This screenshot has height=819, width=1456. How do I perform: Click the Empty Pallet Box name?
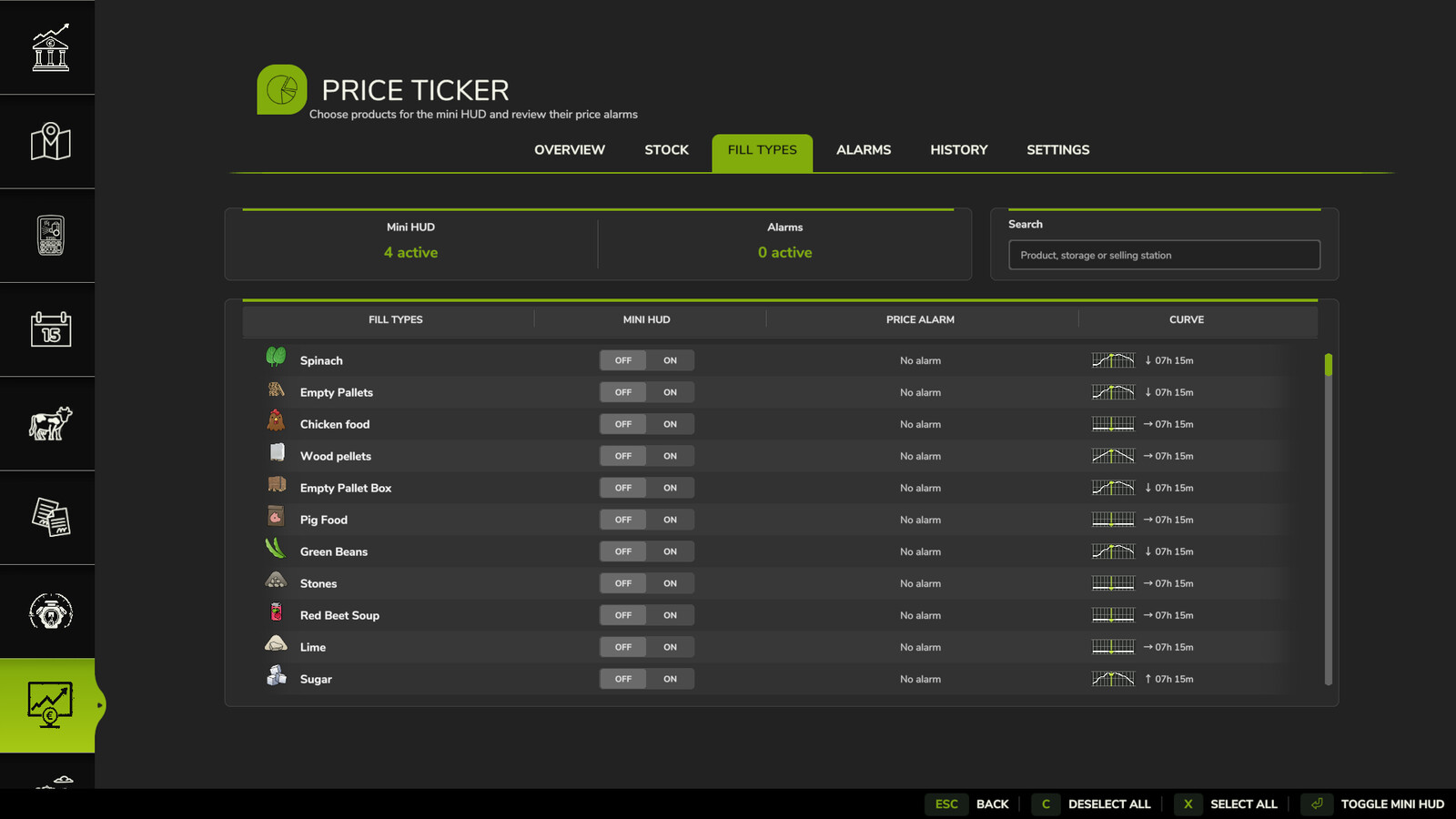click(346, 489)
